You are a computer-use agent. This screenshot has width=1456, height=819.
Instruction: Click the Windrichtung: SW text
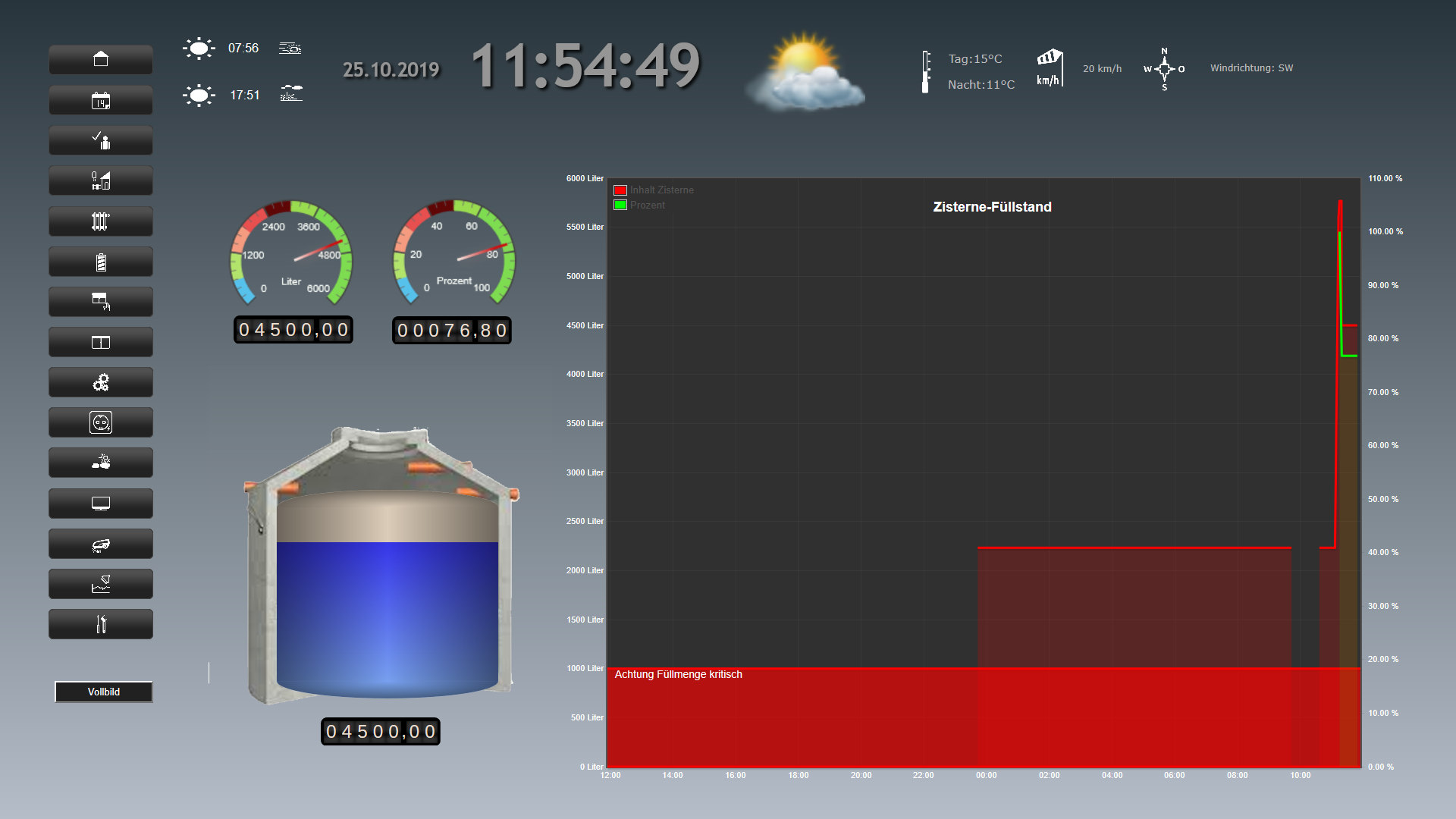coord(1251,68)
